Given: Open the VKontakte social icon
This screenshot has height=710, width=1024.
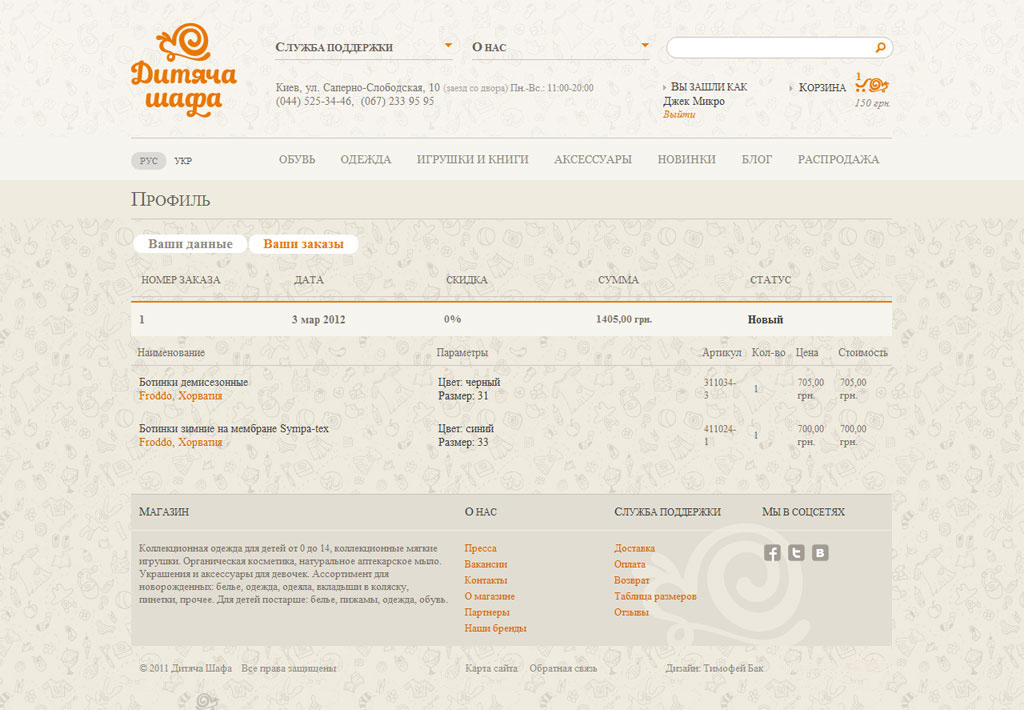Looking at the screenshot, I should (820, 553).
